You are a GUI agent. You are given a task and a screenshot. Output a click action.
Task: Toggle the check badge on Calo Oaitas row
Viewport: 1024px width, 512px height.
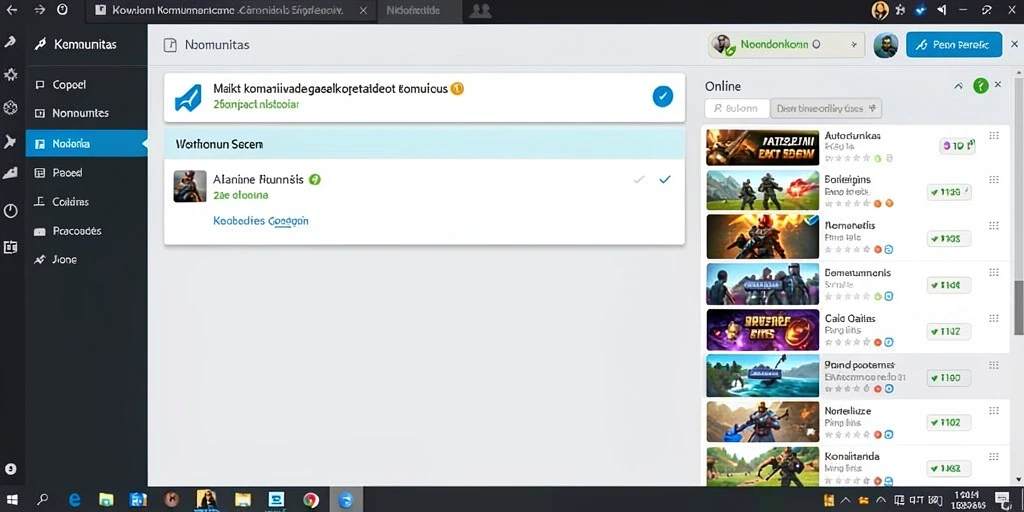[949, 332]
